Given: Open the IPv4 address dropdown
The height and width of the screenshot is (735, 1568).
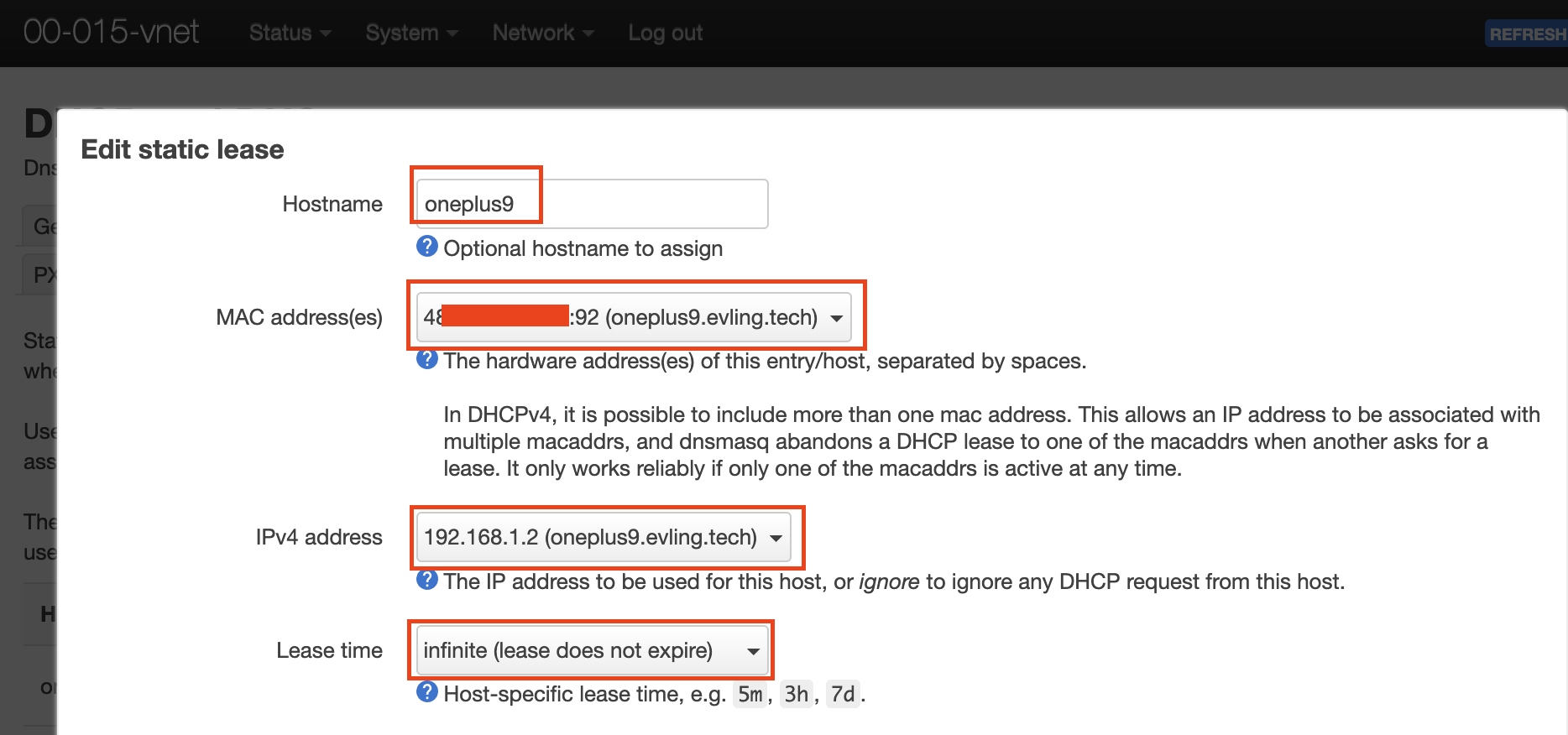Looking at the screenshot, I should pos(604,537).
